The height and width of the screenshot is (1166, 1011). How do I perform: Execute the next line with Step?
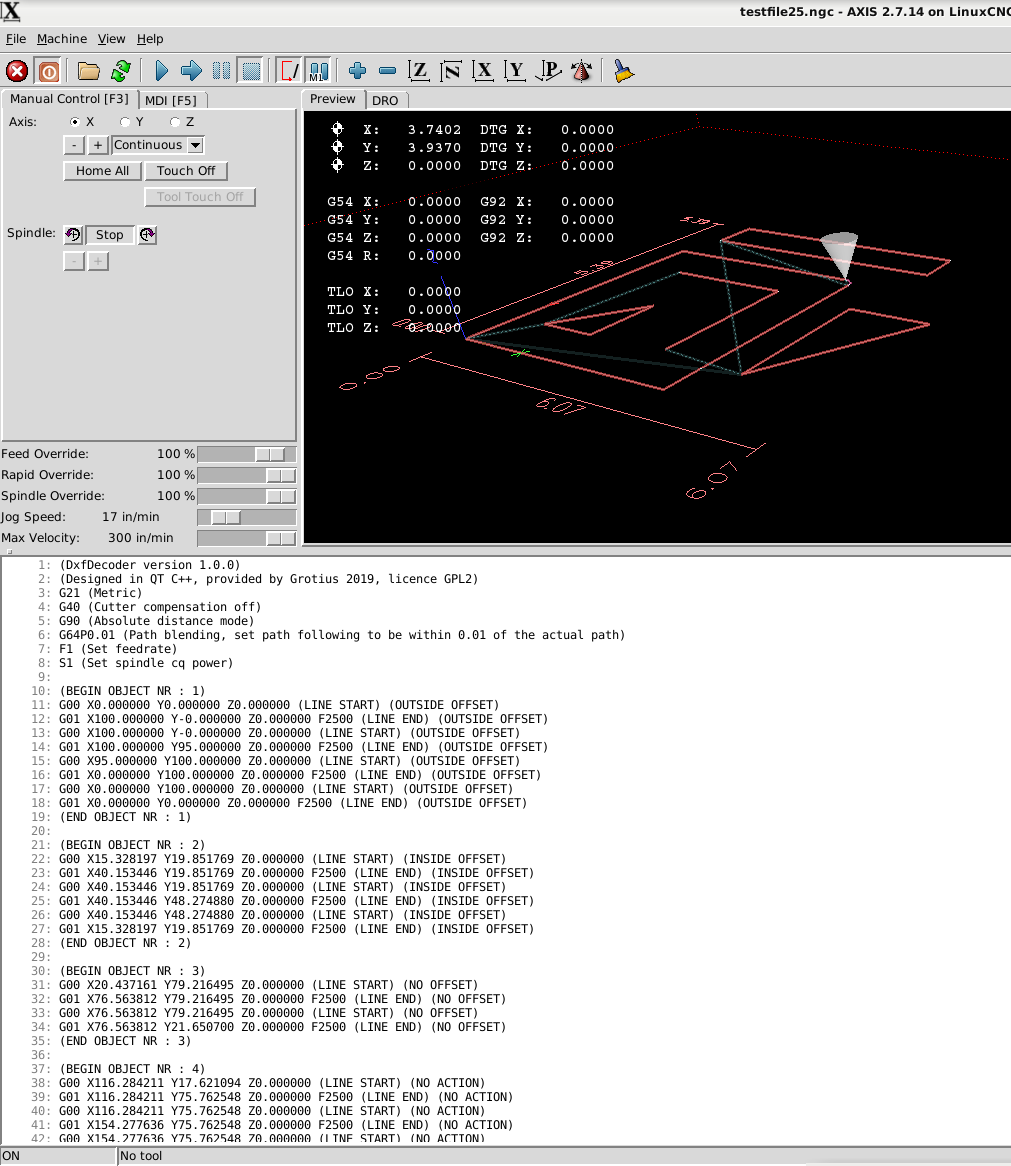[191, 71]
